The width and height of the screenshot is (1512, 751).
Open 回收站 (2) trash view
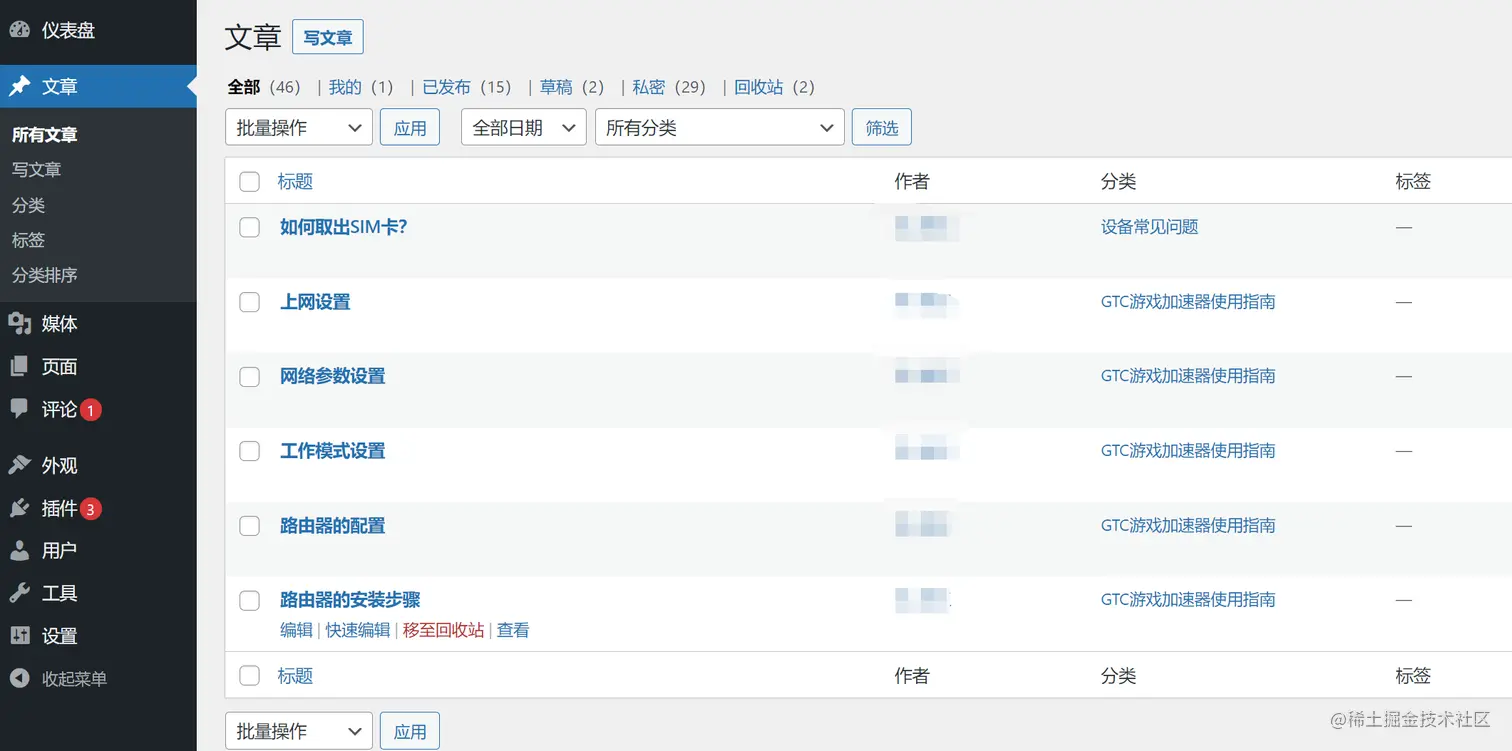pos(774,87)
